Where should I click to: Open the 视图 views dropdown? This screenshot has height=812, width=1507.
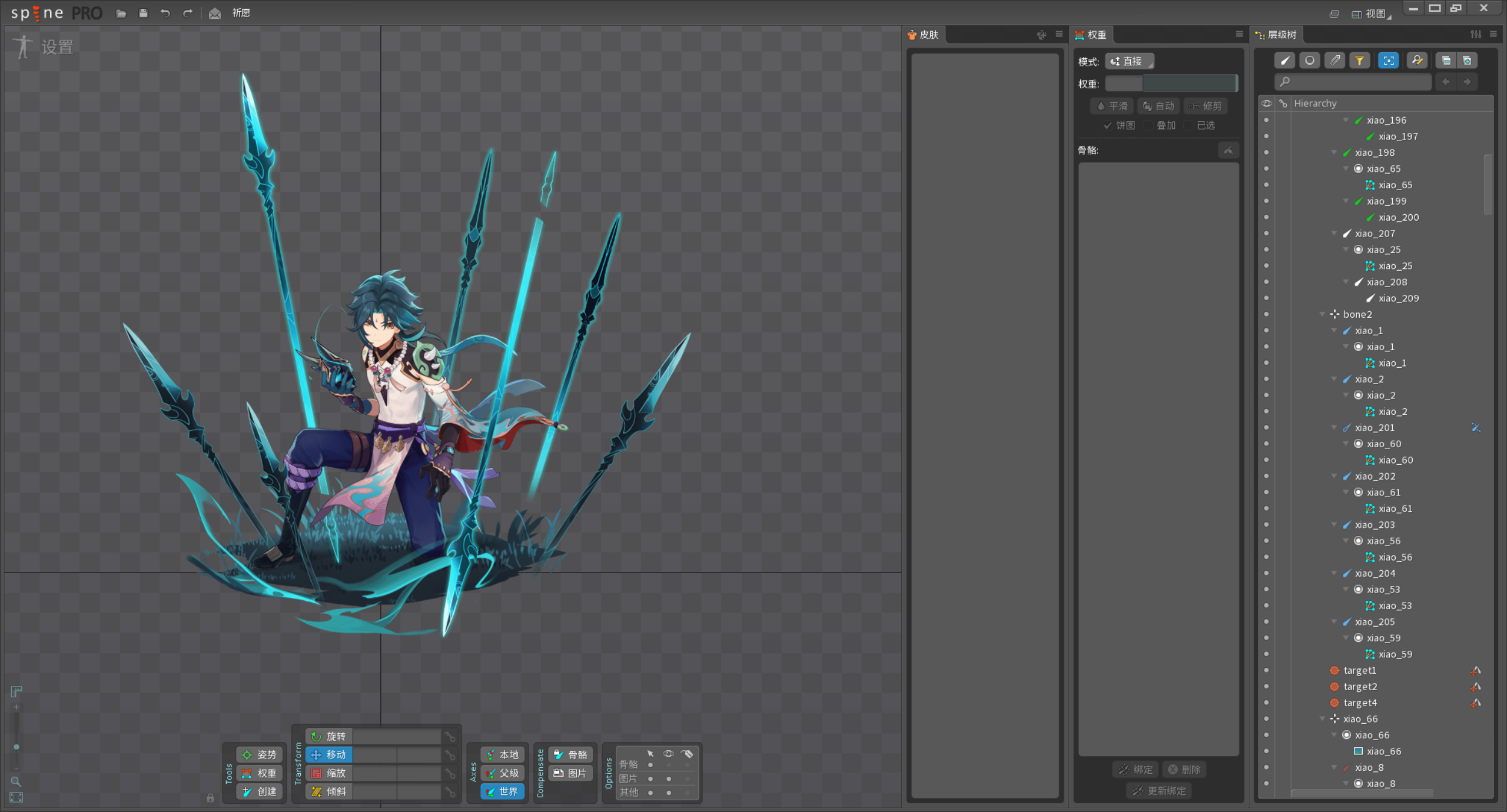click(1372, 14)
